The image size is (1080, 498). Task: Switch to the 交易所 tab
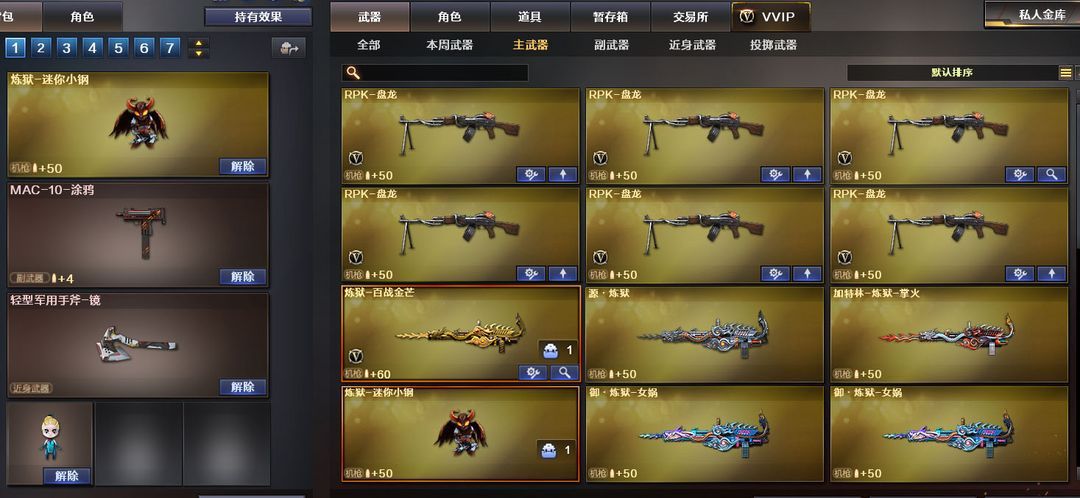(689, 17)
